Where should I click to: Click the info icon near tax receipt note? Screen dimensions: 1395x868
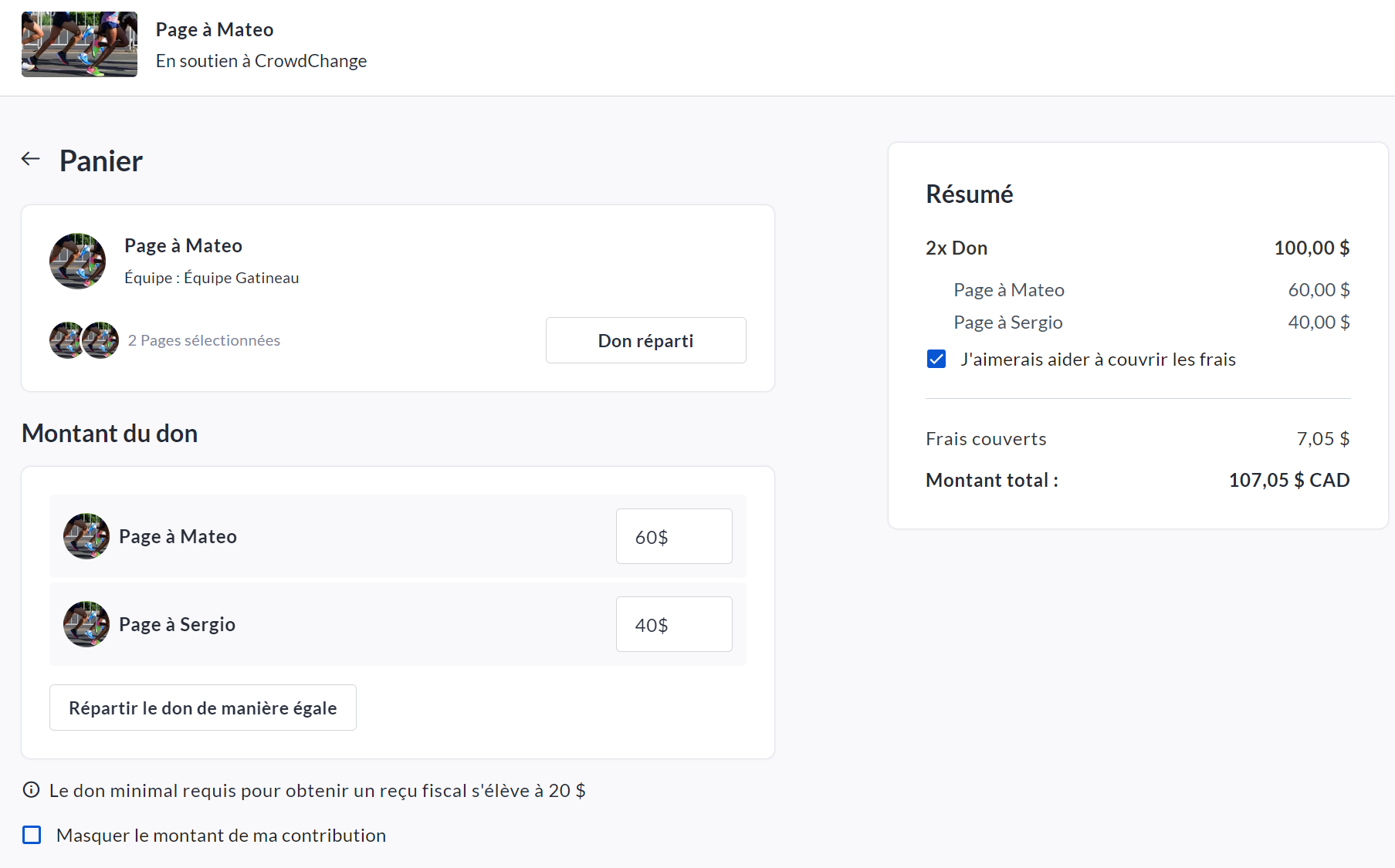(32, 790)
